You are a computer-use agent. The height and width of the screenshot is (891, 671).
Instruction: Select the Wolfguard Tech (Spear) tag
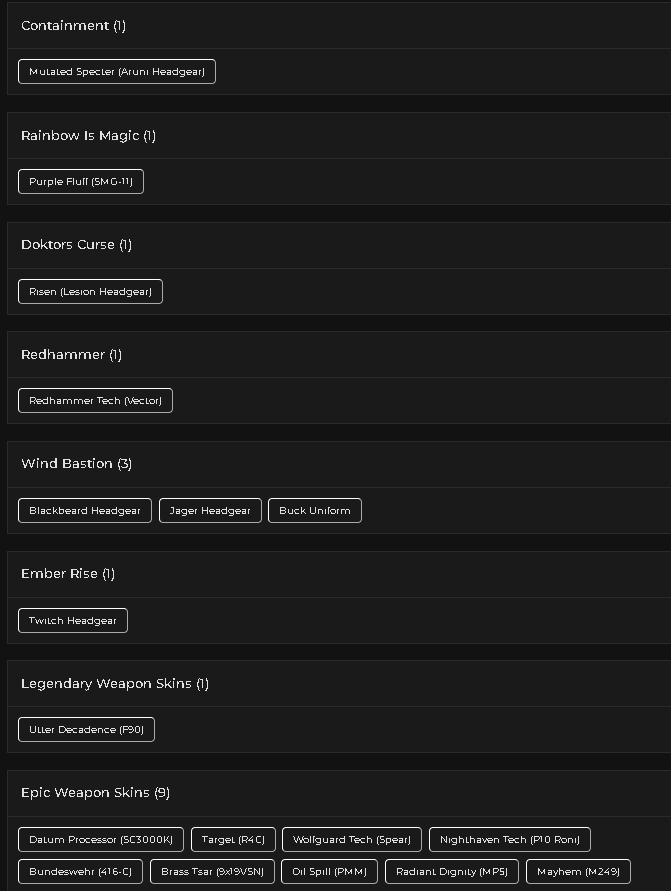click(352, 839)
